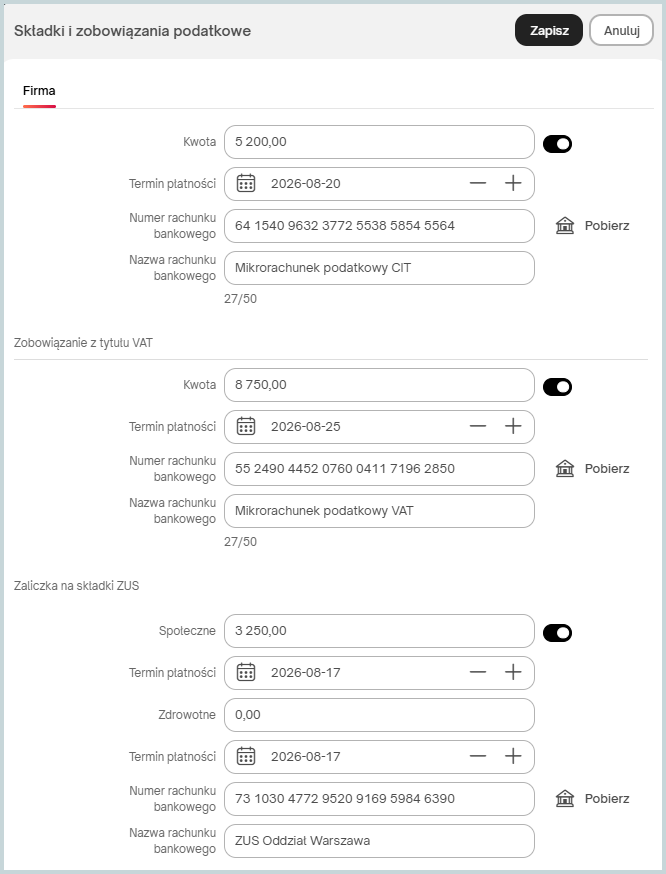Toggle off the switch next to 3 250,00

557,633
